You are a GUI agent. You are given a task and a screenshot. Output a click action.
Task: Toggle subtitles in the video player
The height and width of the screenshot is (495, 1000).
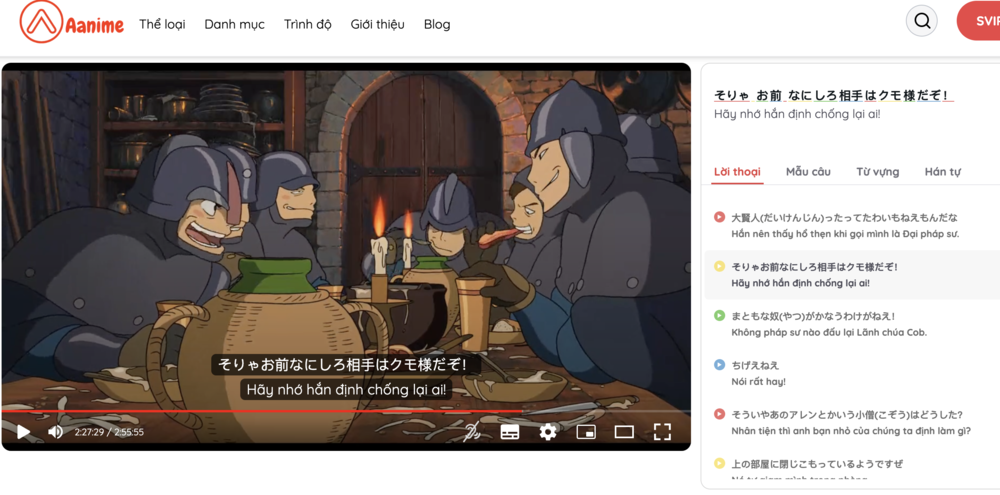(510, 432)
